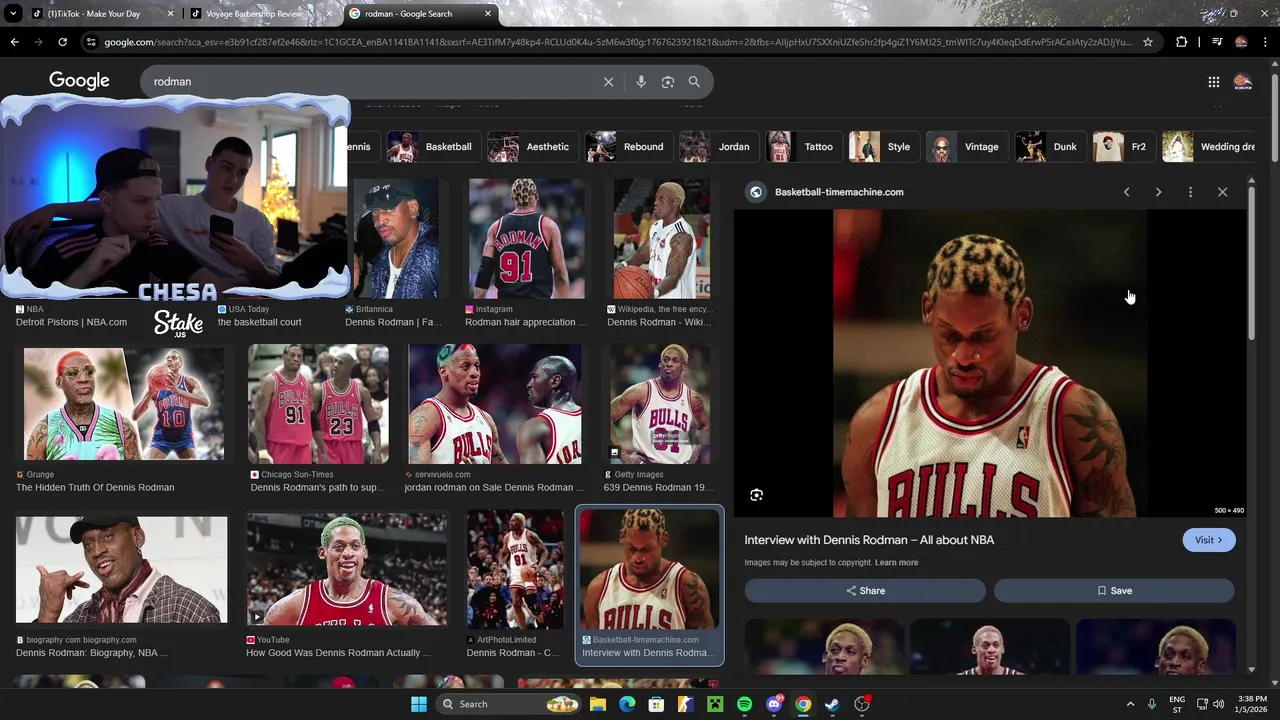Save the previewed image
Image resolution: width=1280 pixels, height=720 pixels.
(x=1114, y=591)
